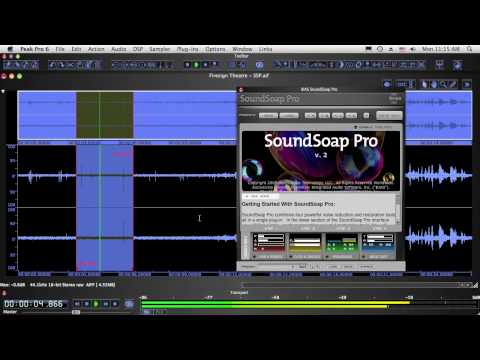480x360 pixels.
Task: Click the "Getting Started With SoundSoap Pro:" heading
Action: [288, 204]
